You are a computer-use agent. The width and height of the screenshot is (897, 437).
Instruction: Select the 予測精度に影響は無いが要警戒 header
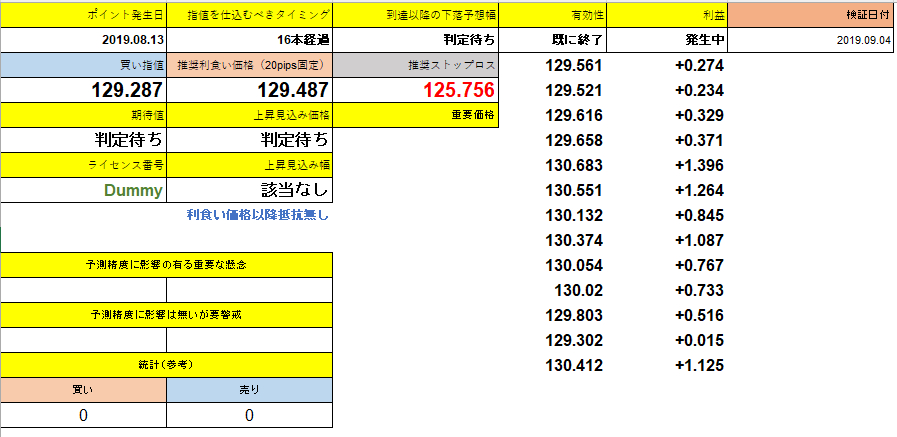pyautogui.click(x=166, y=315)
